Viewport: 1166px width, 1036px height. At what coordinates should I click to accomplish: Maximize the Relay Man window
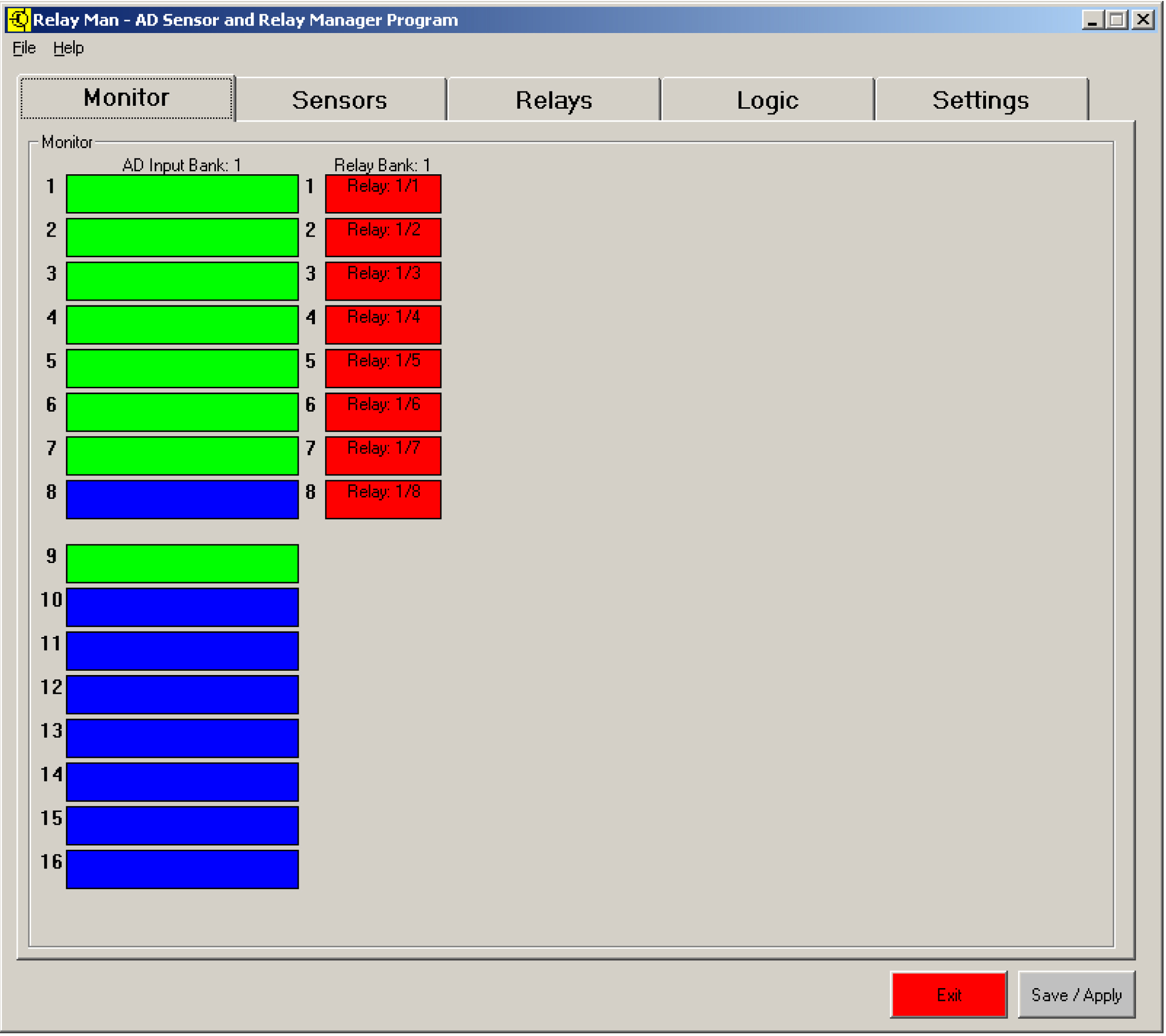pos(1117,20)
